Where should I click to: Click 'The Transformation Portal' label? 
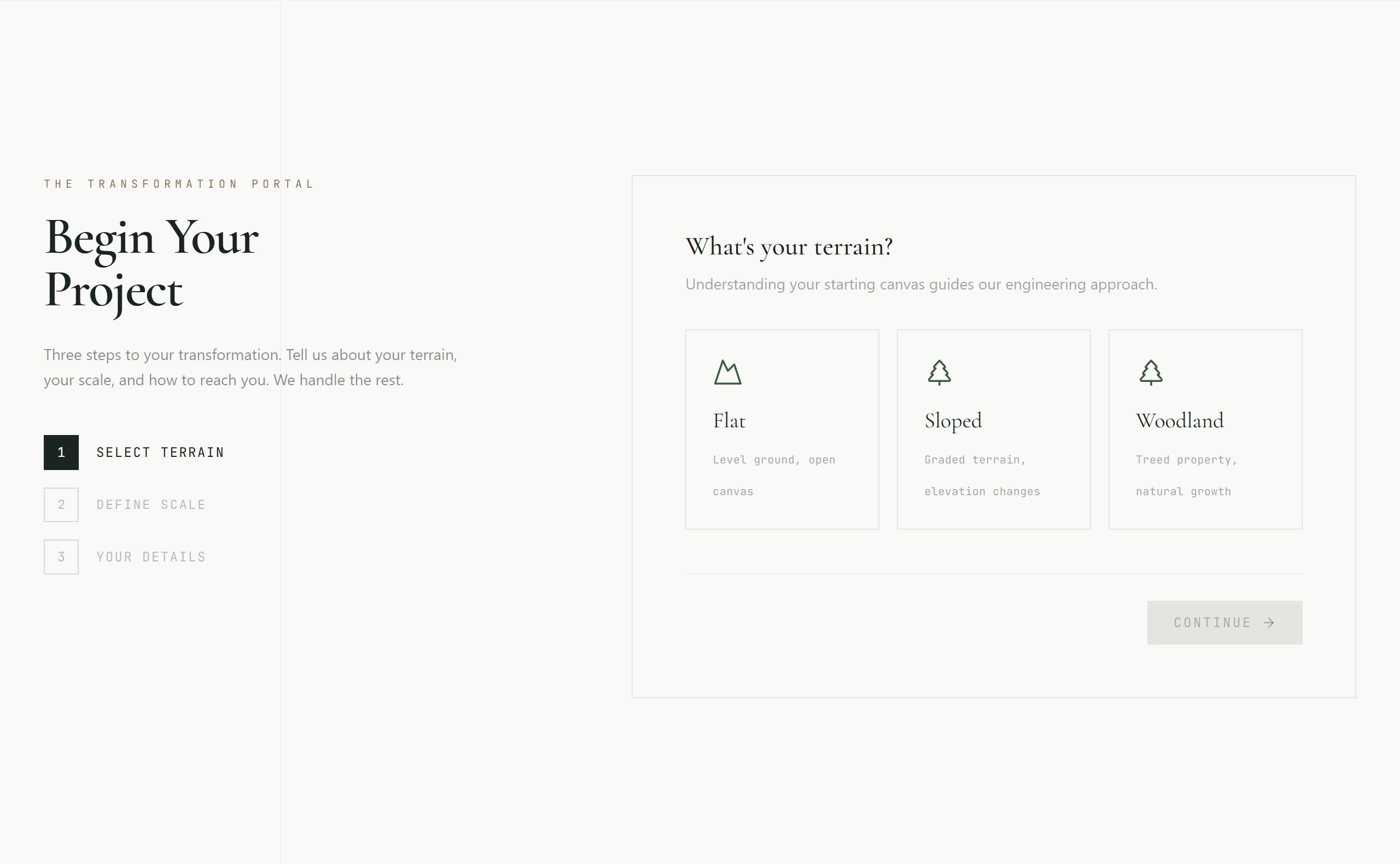(179, 184)
